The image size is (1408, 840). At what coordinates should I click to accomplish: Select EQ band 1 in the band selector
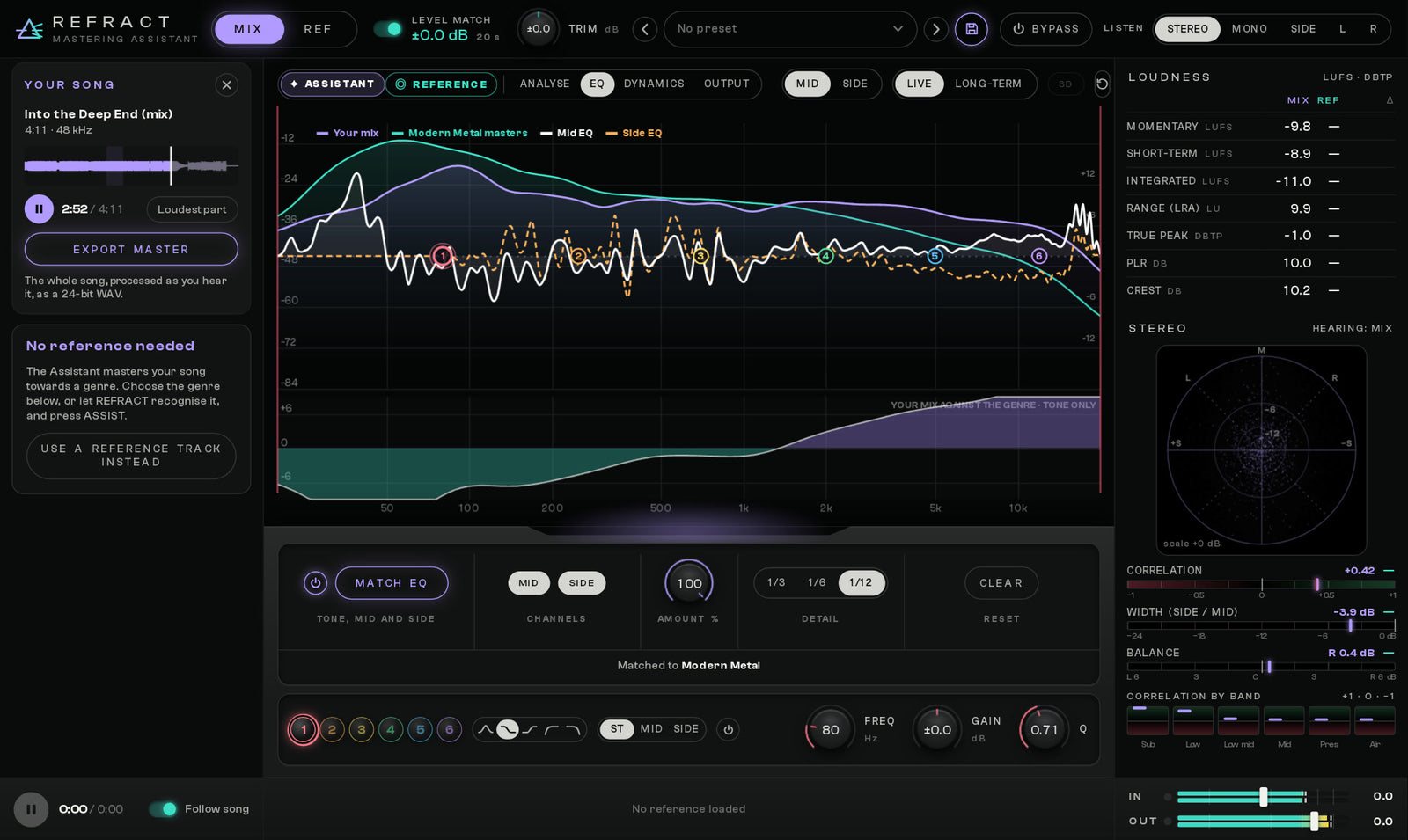pos(304,729)
